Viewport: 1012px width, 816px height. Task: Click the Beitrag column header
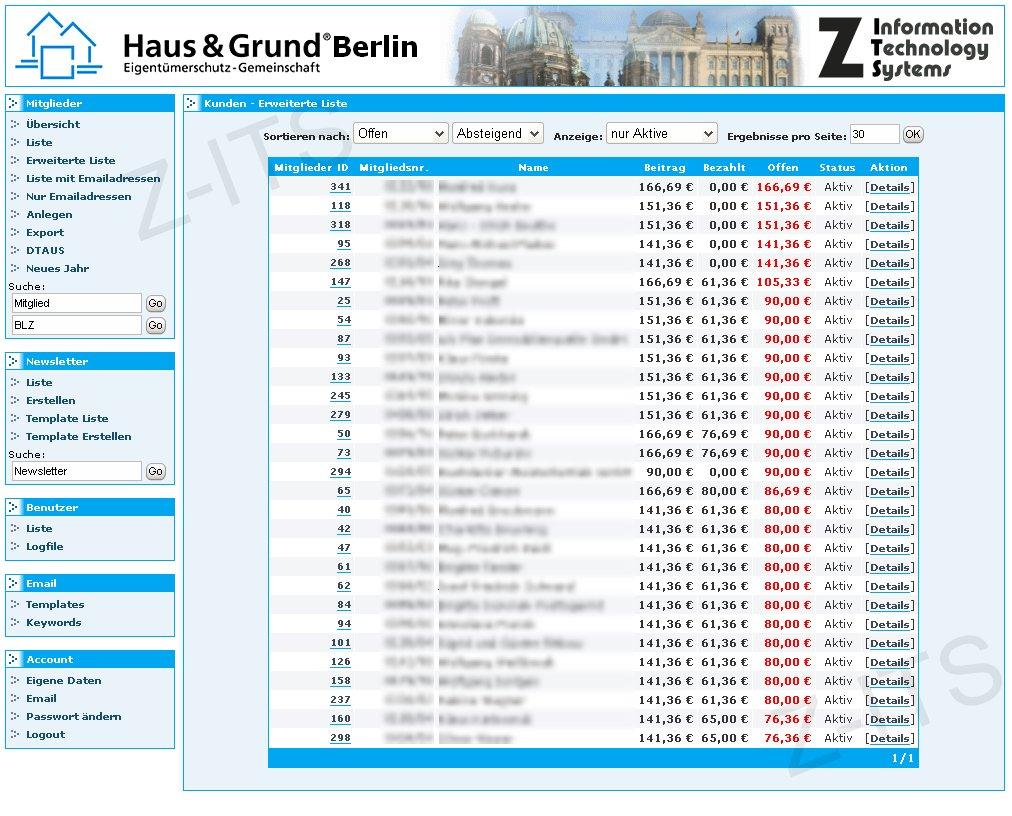(x=665, y=168)
